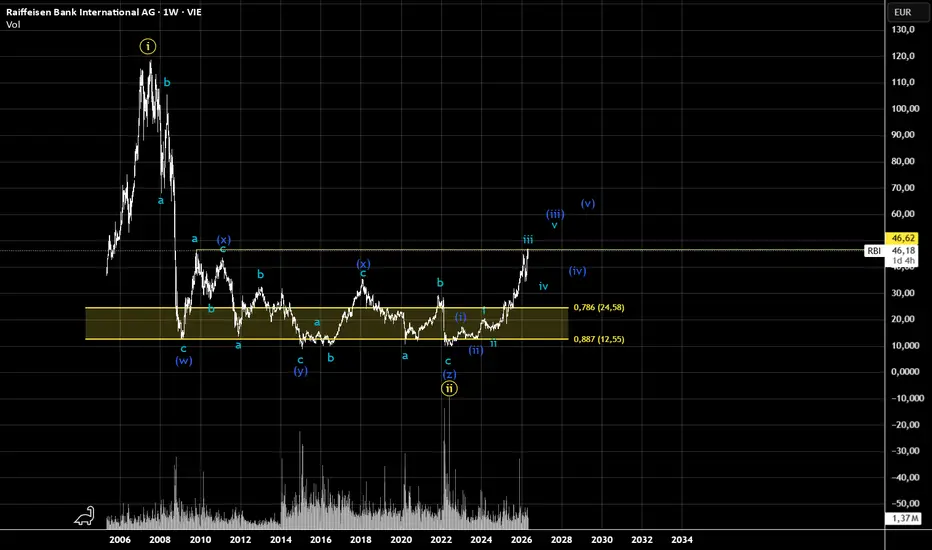
Task: Select the blue (w) wave label
Action: (x=184, y=360)
